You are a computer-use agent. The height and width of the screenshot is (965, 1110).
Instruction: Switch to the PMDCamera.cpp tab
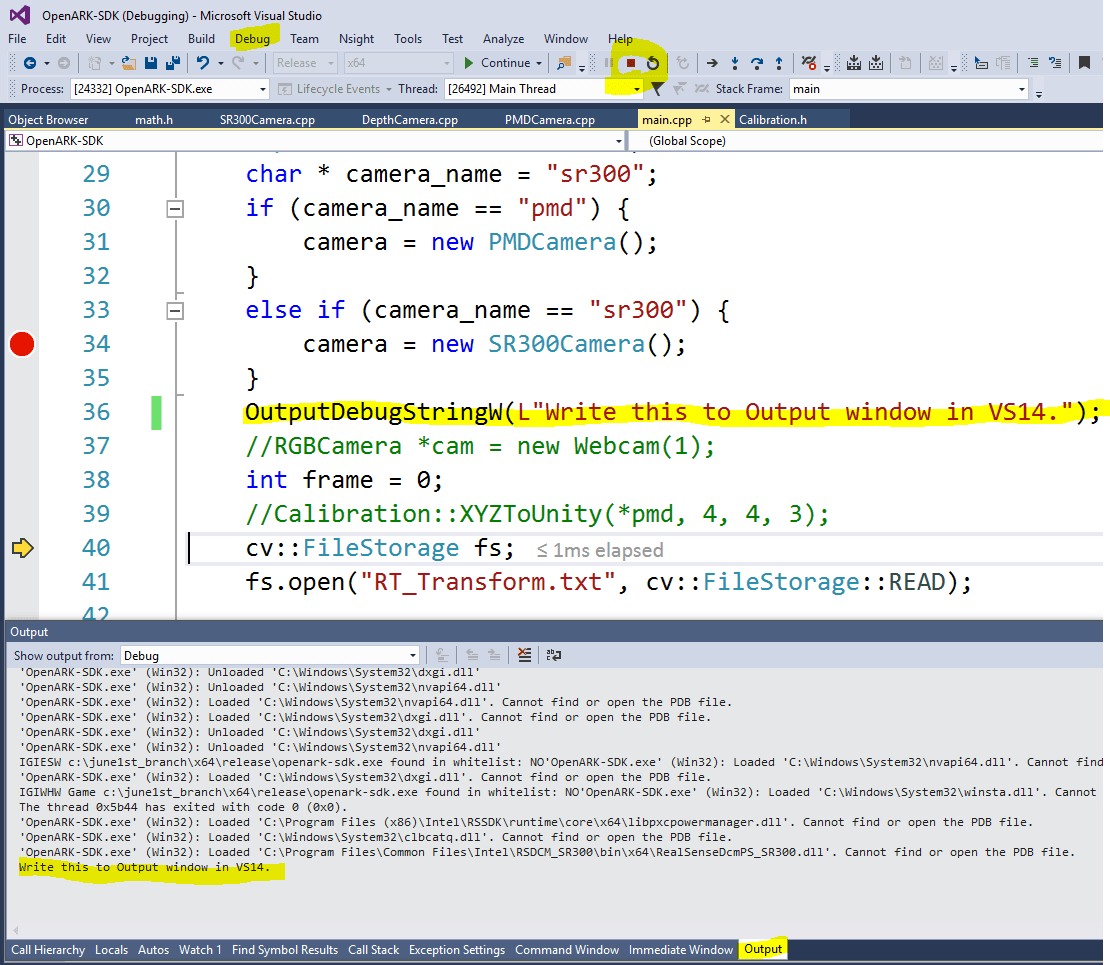pos(549,120)
